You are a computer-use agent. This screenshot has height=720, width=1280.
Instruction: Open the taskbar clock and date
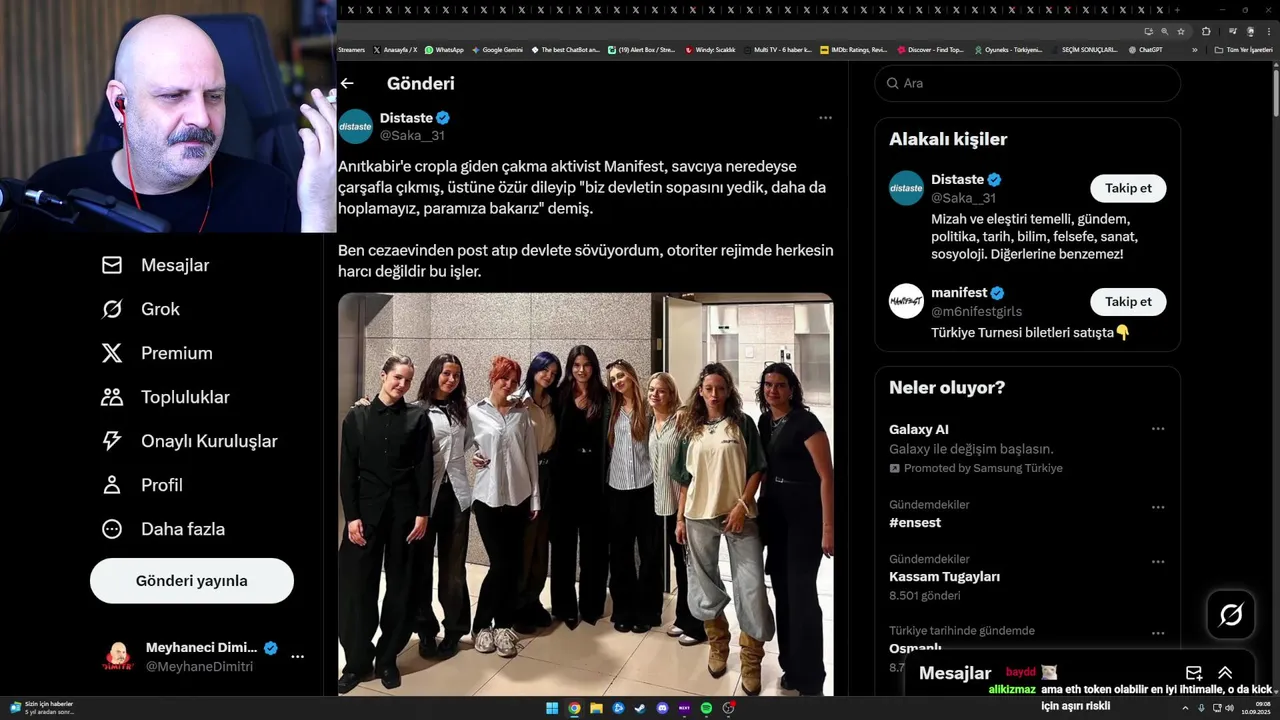[x=1255, y=708]
